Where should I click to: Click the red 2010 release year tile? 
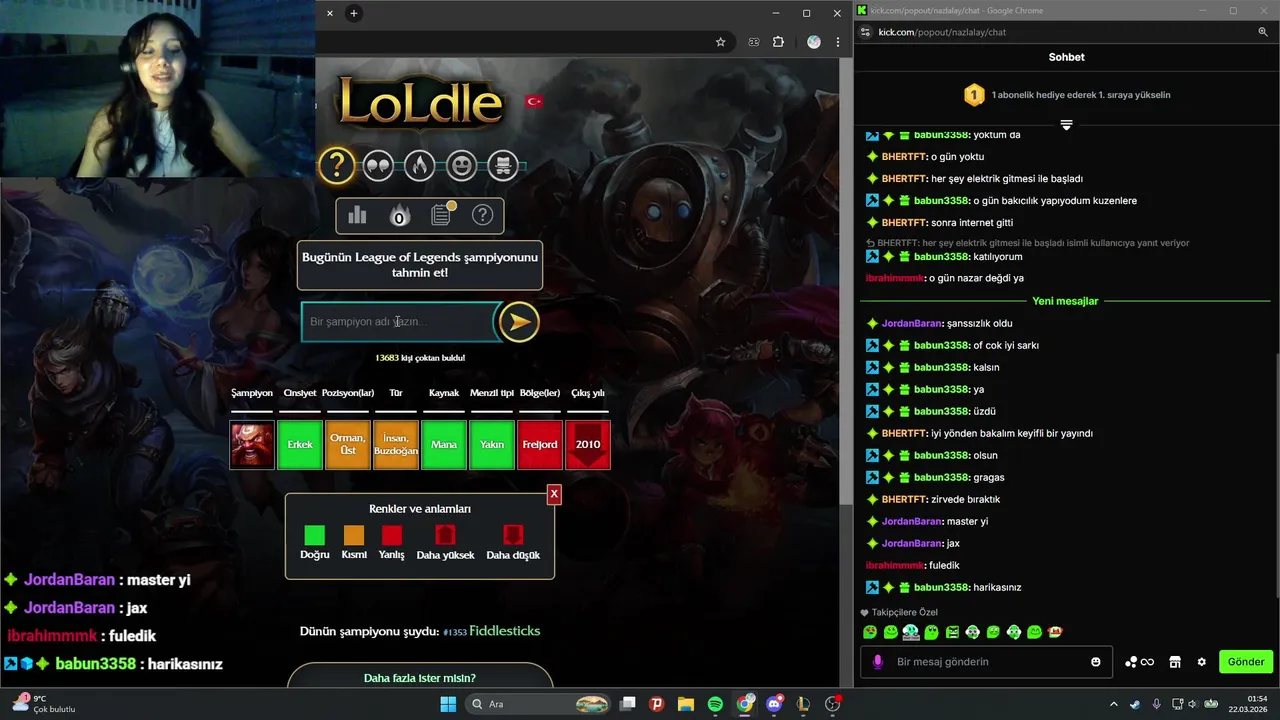tap(588, 445)
